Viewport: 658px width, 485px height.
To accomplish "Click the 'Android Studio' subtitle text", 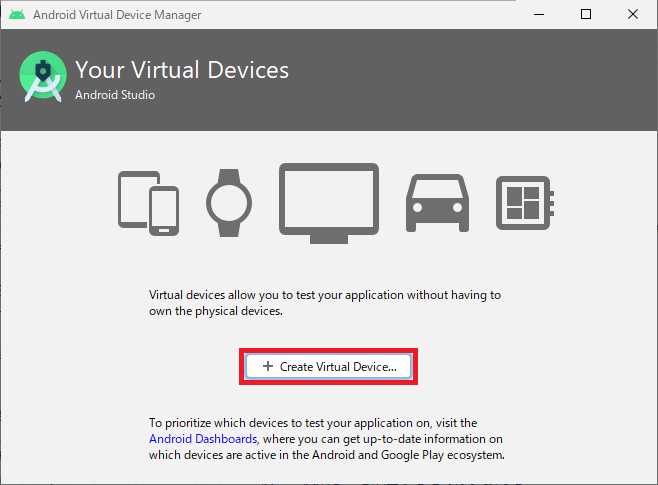I will tap(115, 95).
